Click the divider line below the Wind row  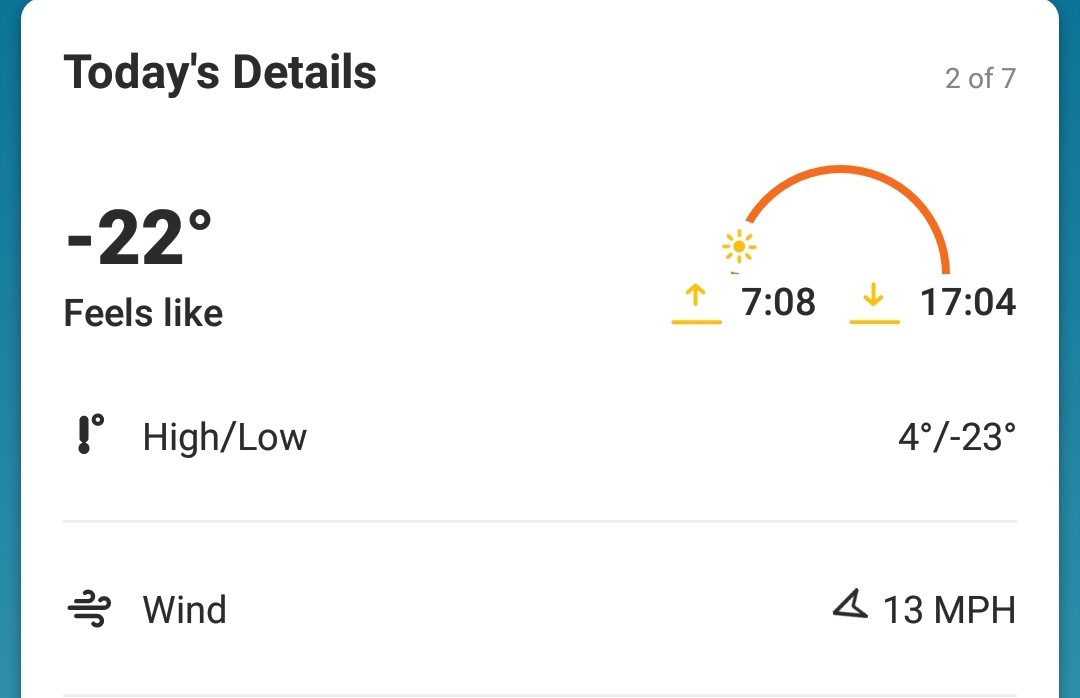point(540,694)
